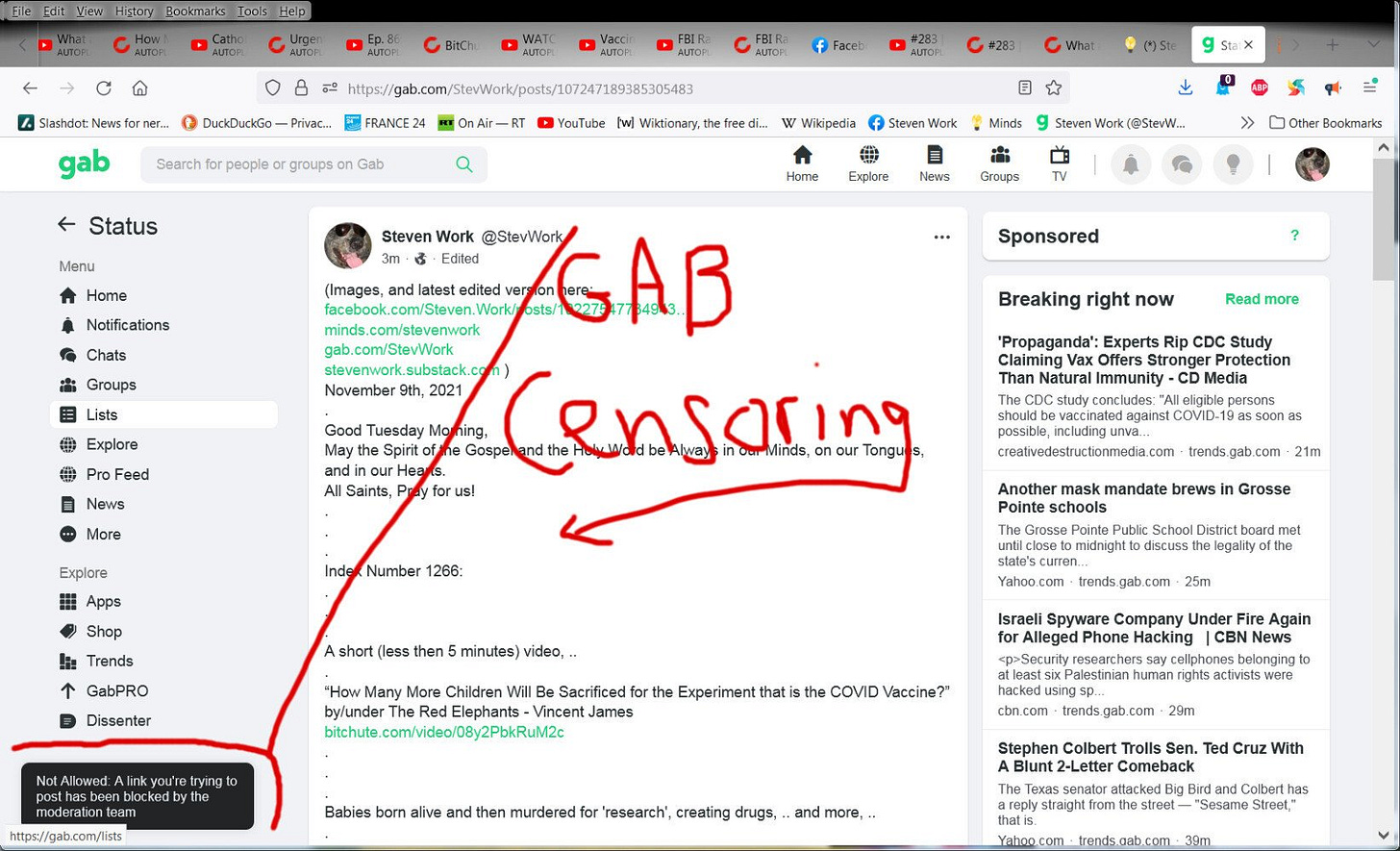Open Steven Work post author avatar

click(x=347, y=246)
